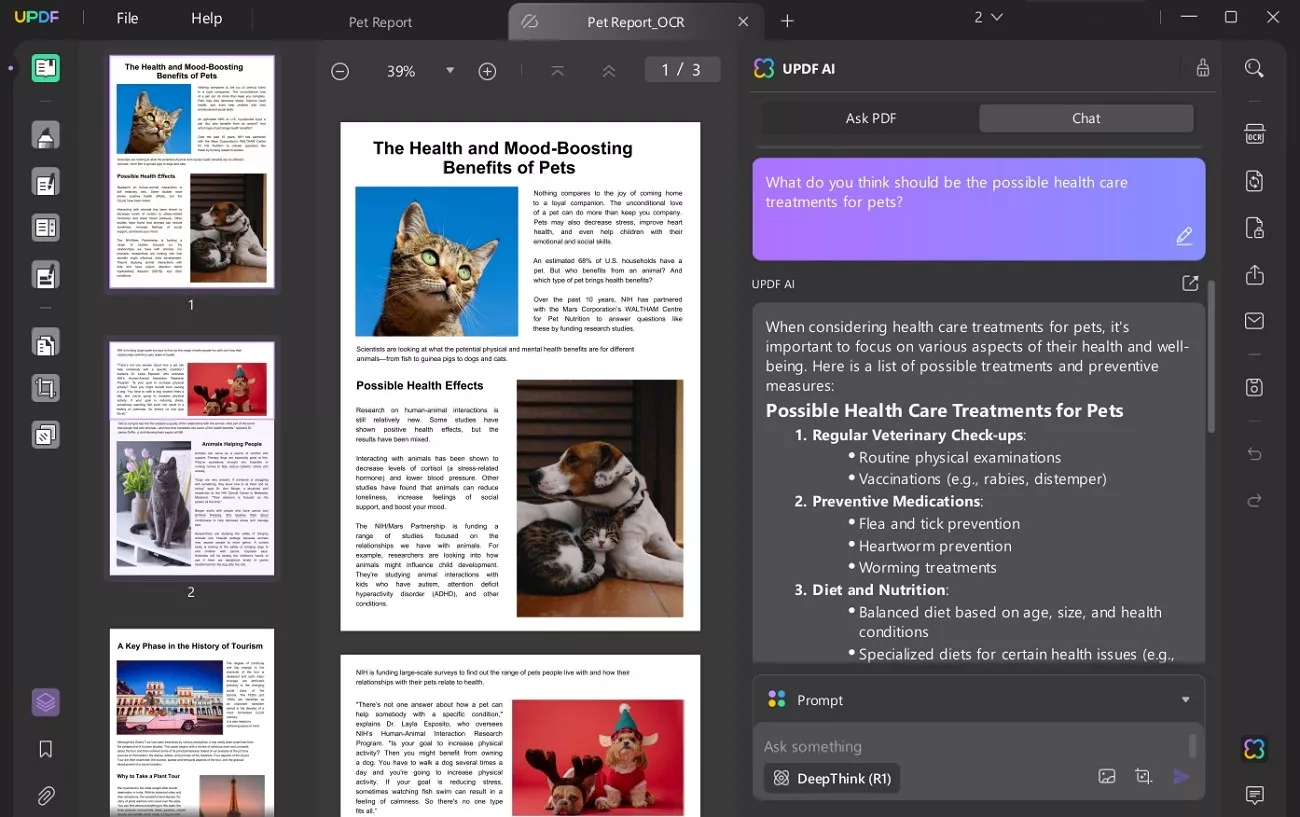Show the Layers panel

46,703
